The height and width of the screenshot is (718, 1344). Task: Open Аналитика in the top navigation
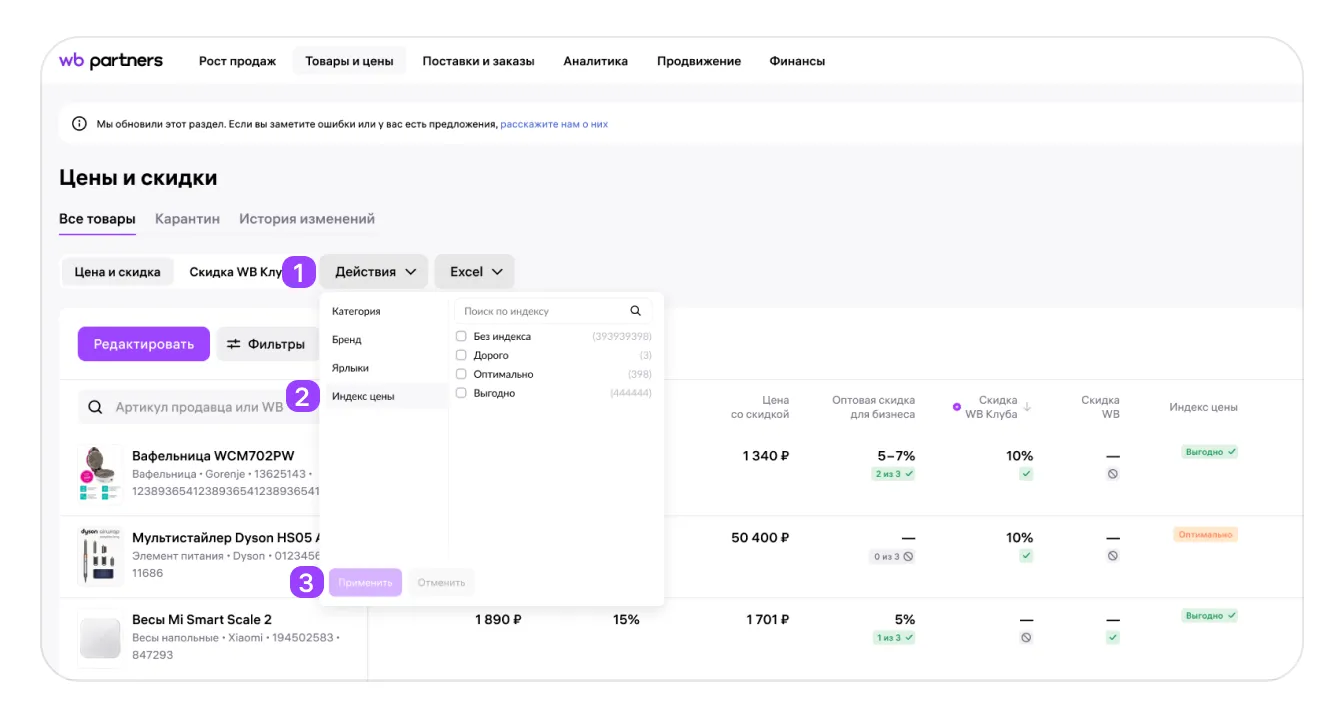(x=596, y=61)
